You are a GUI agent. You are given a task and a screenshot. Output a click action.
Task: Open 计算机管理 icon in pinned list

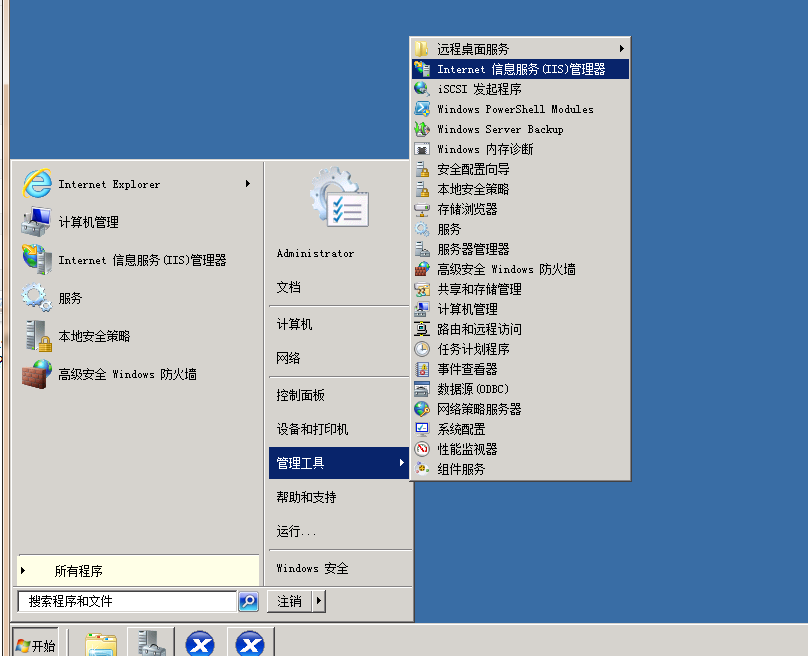click(37, 222)
